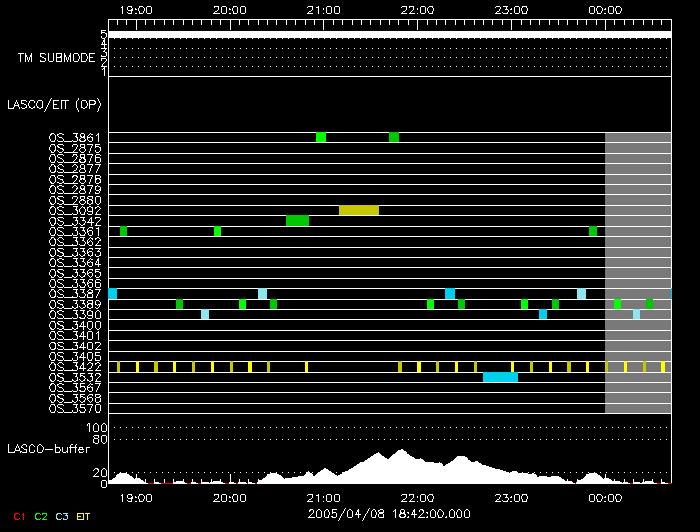This screenshot has width=700, height=532.
Task: Click the EIT legend entry
Action: tap(84, 516)
